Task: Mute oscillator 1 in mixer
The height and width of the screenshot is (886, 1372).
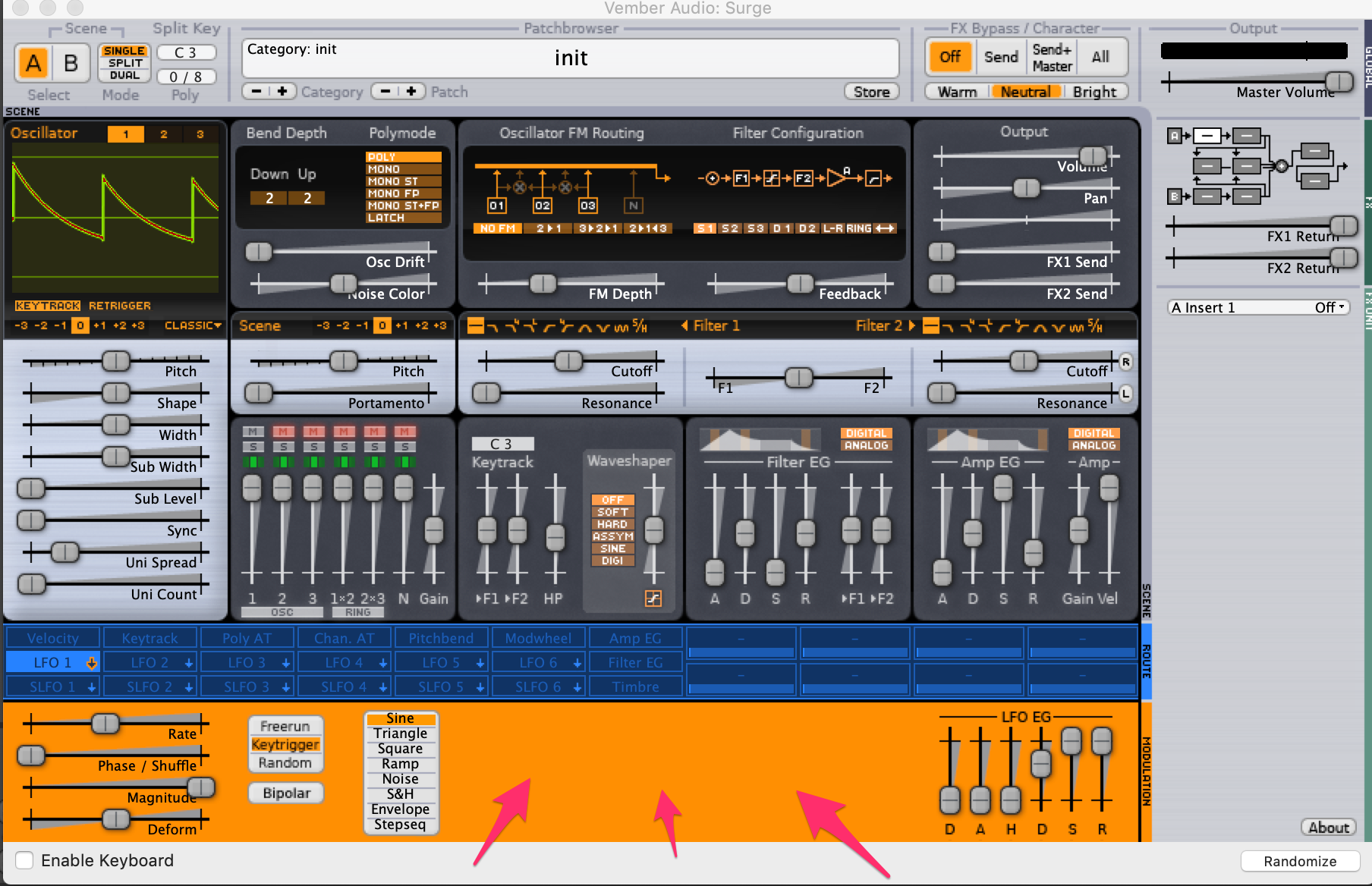Action: (252, 432)
